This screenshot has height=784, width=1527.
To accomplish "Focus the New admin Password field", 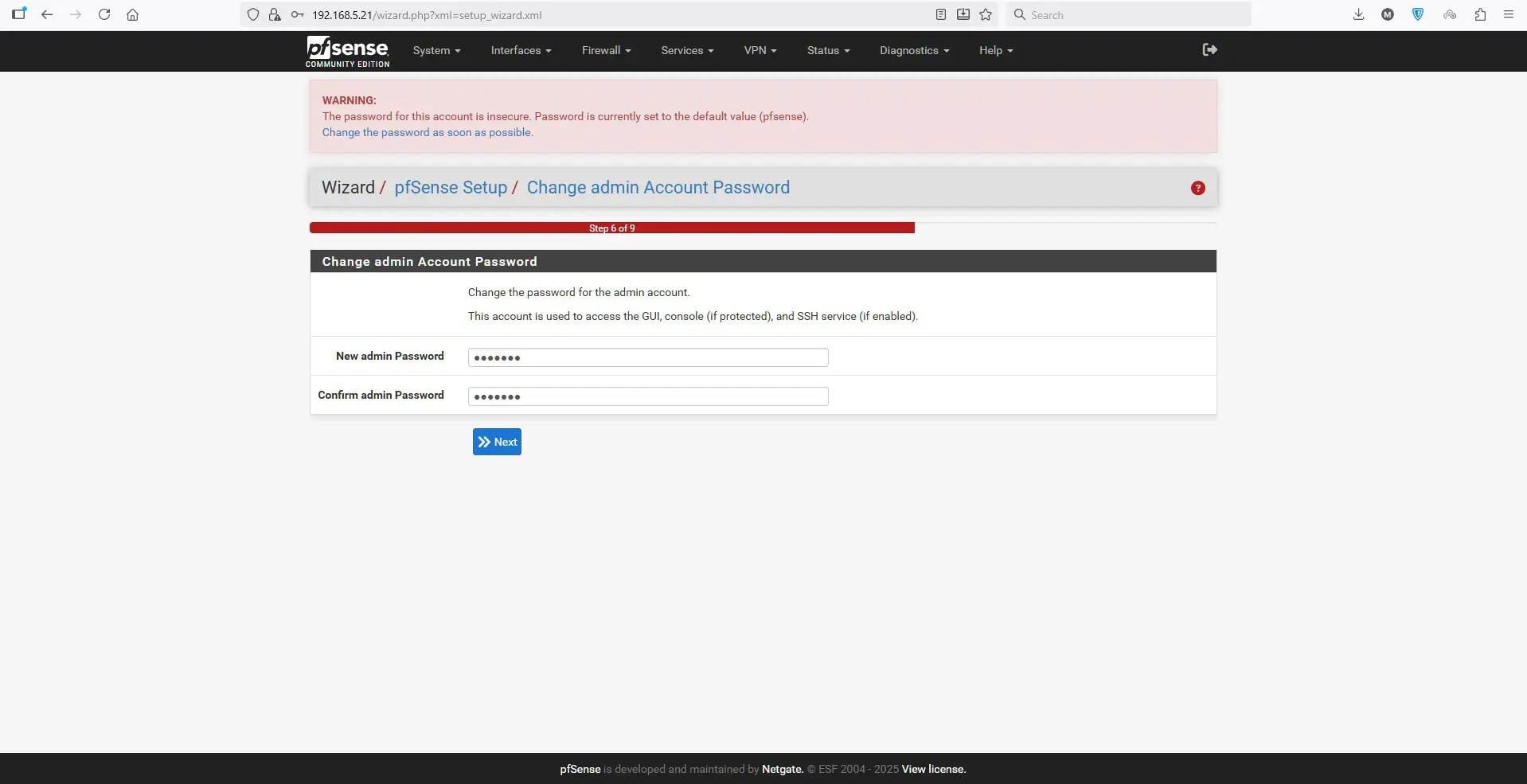I will point(648,357).
